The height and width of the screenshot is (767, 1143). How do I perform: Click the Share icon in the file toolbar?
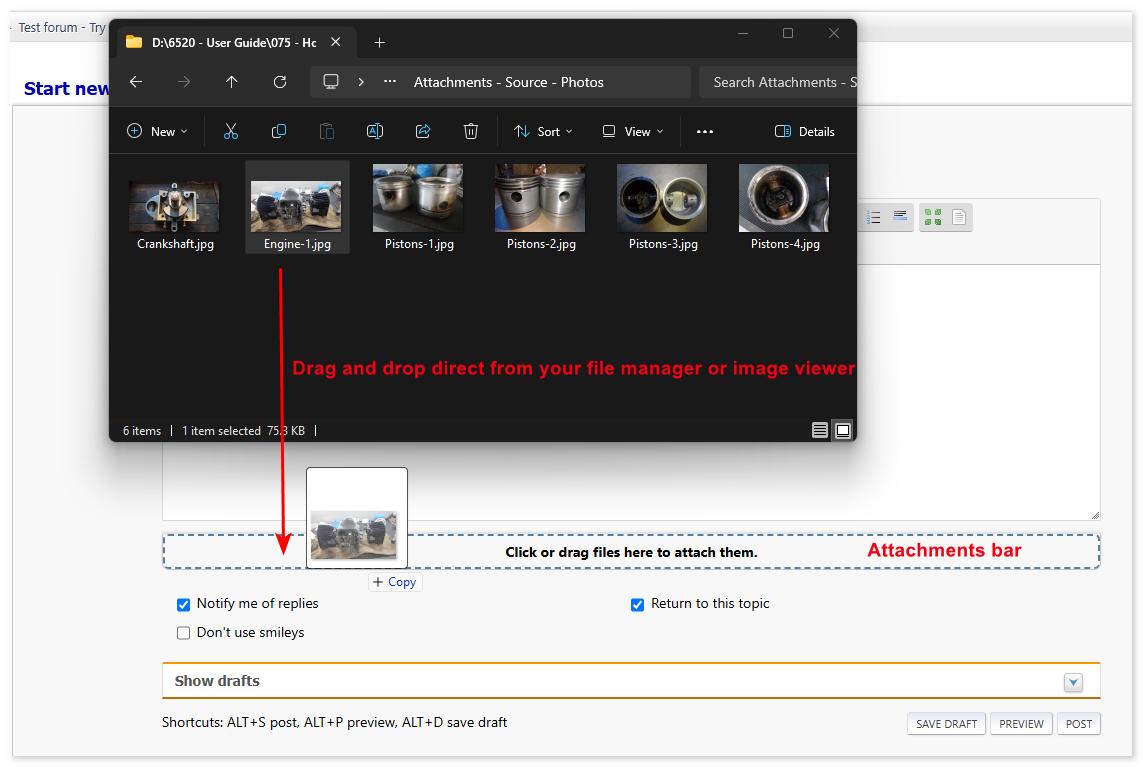coord(423,131)
